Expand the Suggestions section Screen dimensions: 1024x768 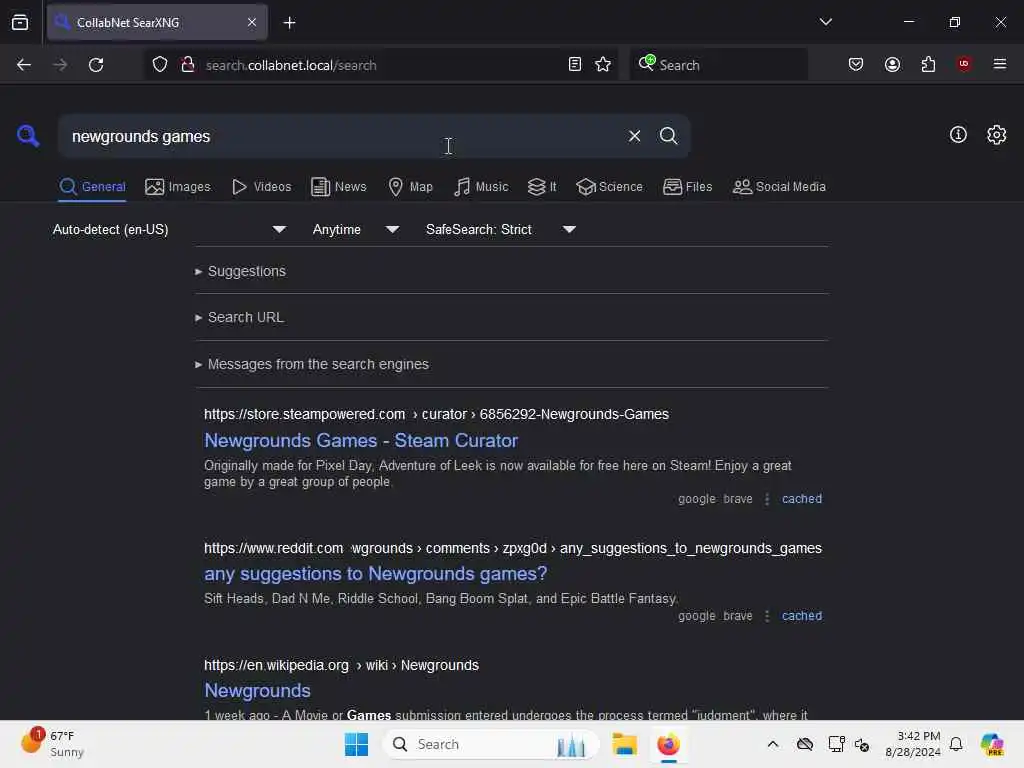click(240, 271)
